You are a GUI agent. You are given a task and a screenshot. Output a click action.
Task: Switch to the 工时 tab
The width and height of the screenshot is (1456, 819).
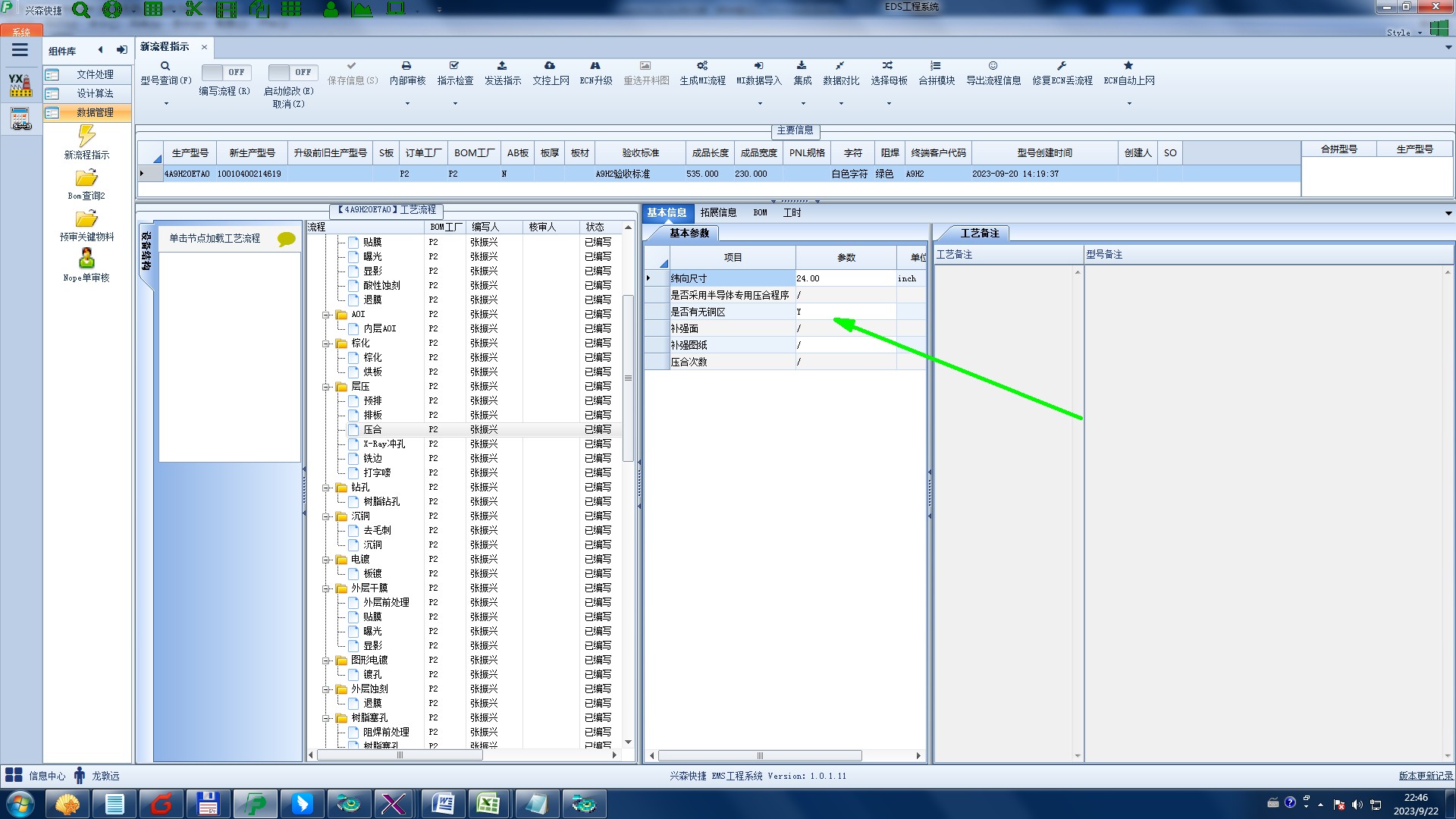click(792, 213)
